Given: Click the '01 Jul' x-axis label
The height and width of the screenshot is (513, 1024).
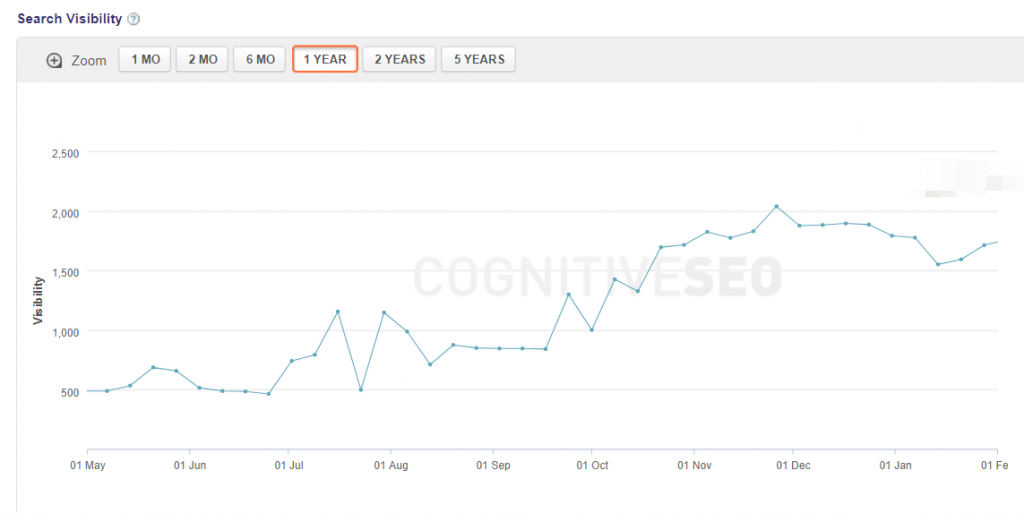Looking at the screenshot, I should 289,465.
